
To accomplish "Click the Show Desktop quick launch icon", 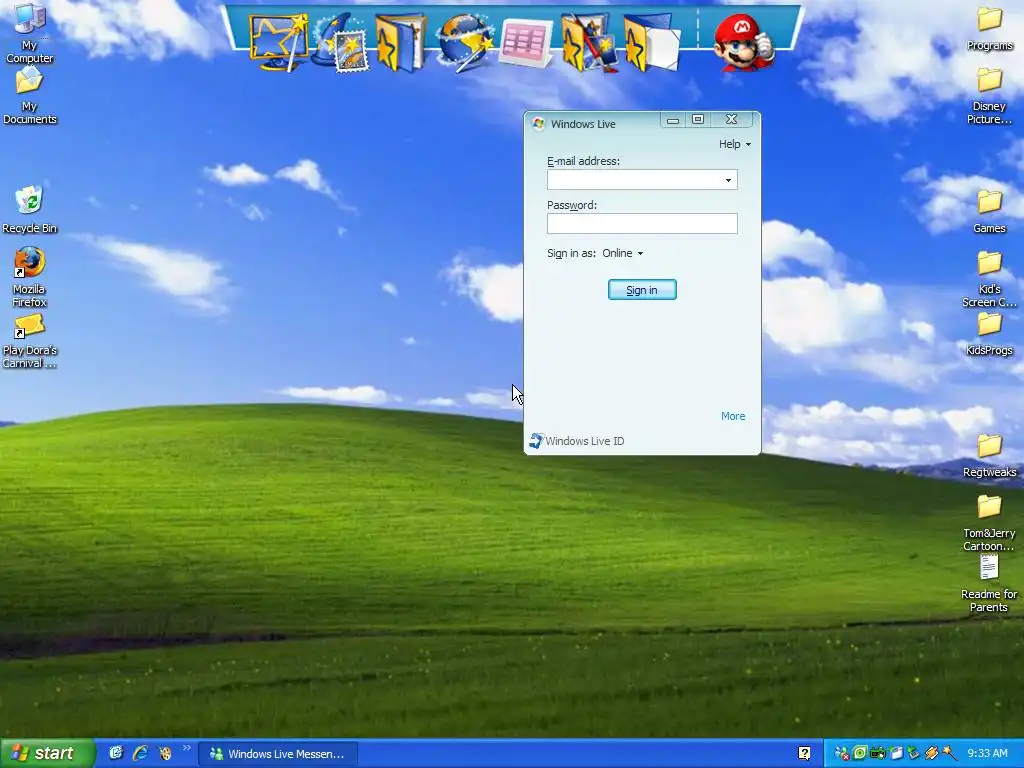I will [116, 753].
